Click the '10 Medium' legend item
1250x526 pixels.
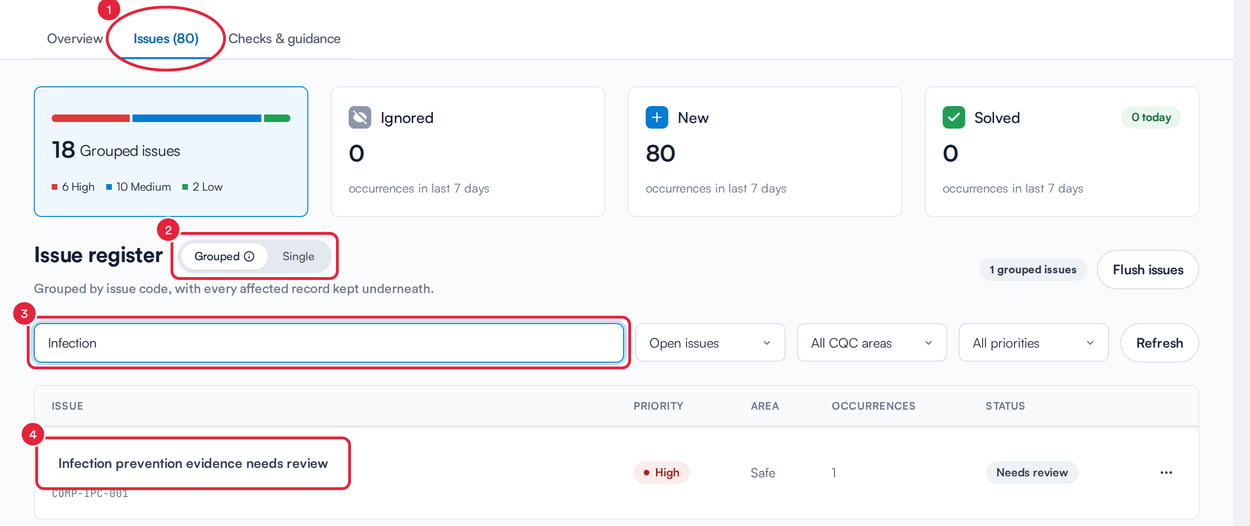coord(138,187)
